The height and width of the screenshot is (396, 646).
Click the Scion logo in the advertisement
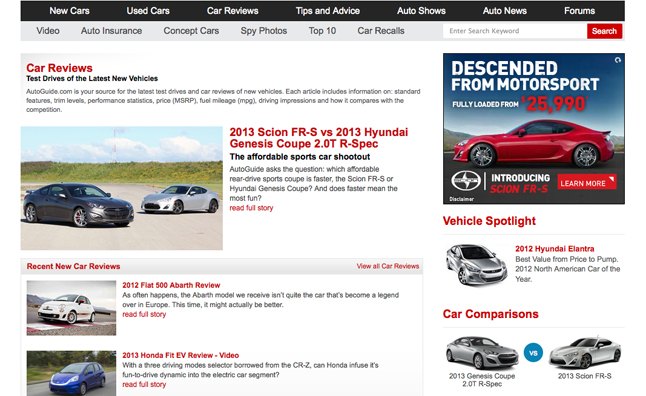pyautogui.click(x=466, y=181)
